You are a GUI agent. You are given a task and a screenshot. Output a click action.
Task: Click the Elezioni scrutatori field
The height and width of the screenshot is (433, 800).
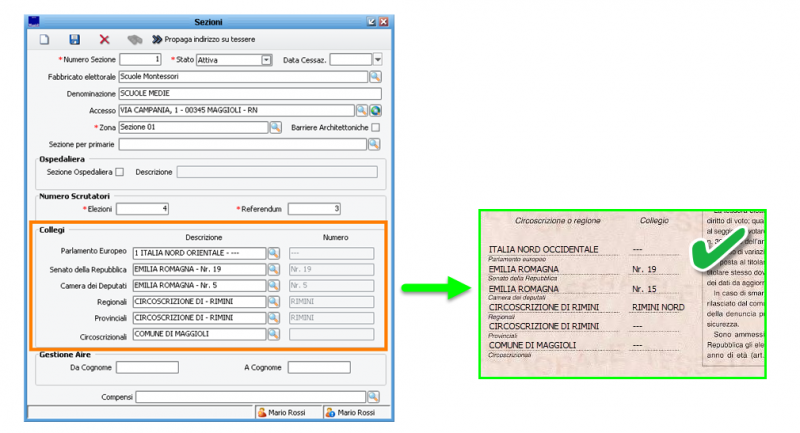tap(142, 209)
